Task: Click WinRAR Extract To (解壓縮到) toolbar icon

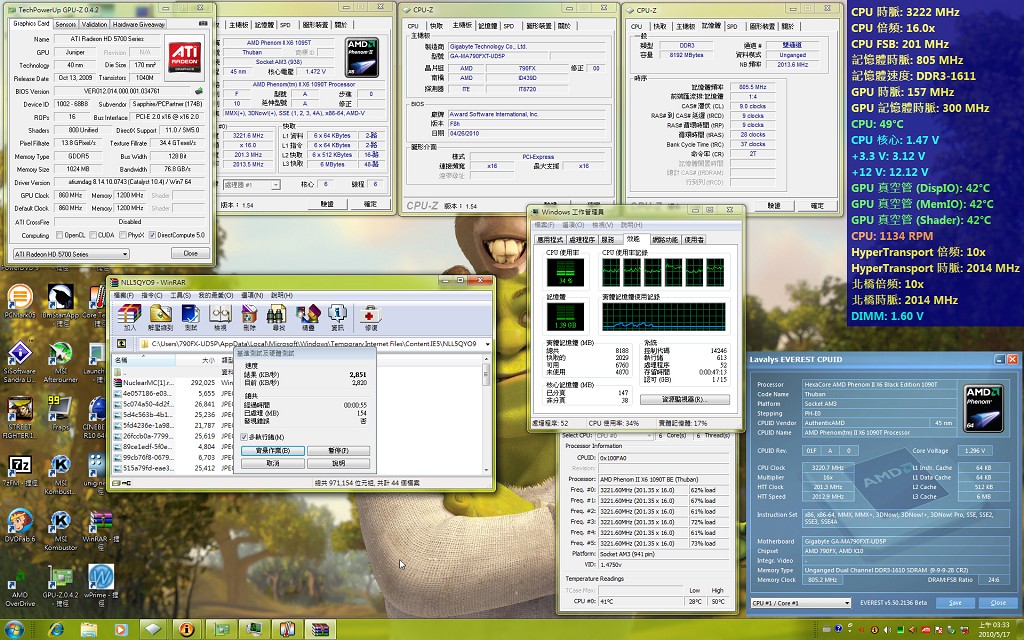Action: (161, 317)
